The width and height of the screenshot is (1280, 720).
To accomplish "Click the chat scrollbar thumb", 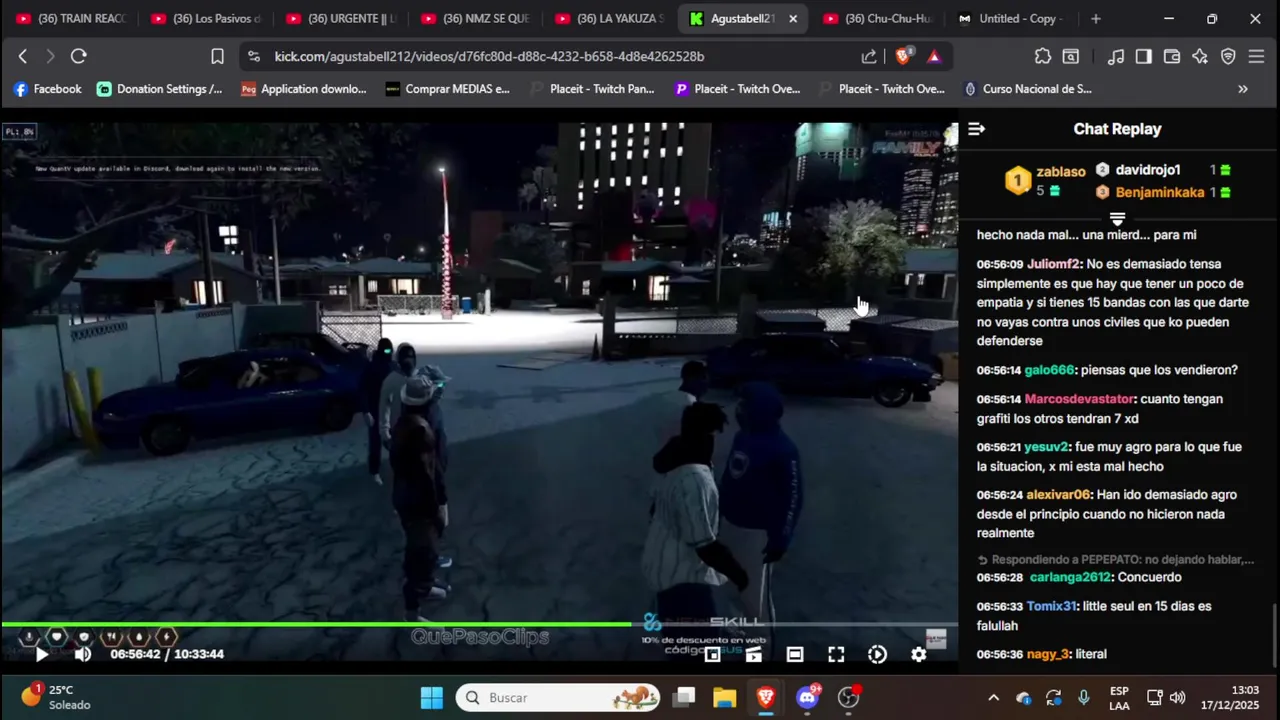I will click(1276, 635).
